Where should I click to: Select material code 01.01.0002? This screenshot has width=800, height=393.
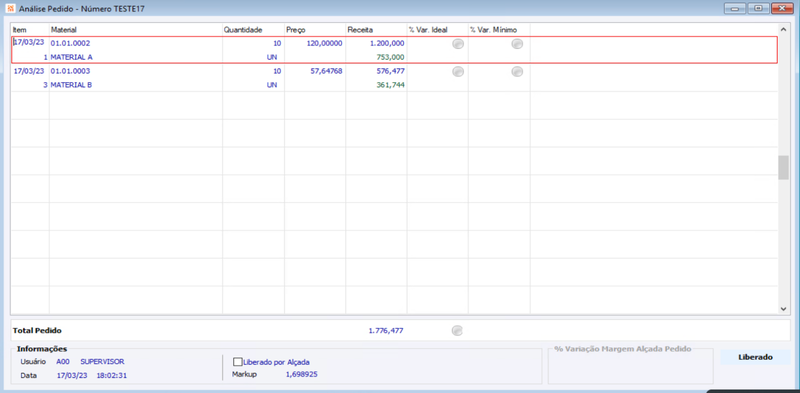tap(70, 43)
